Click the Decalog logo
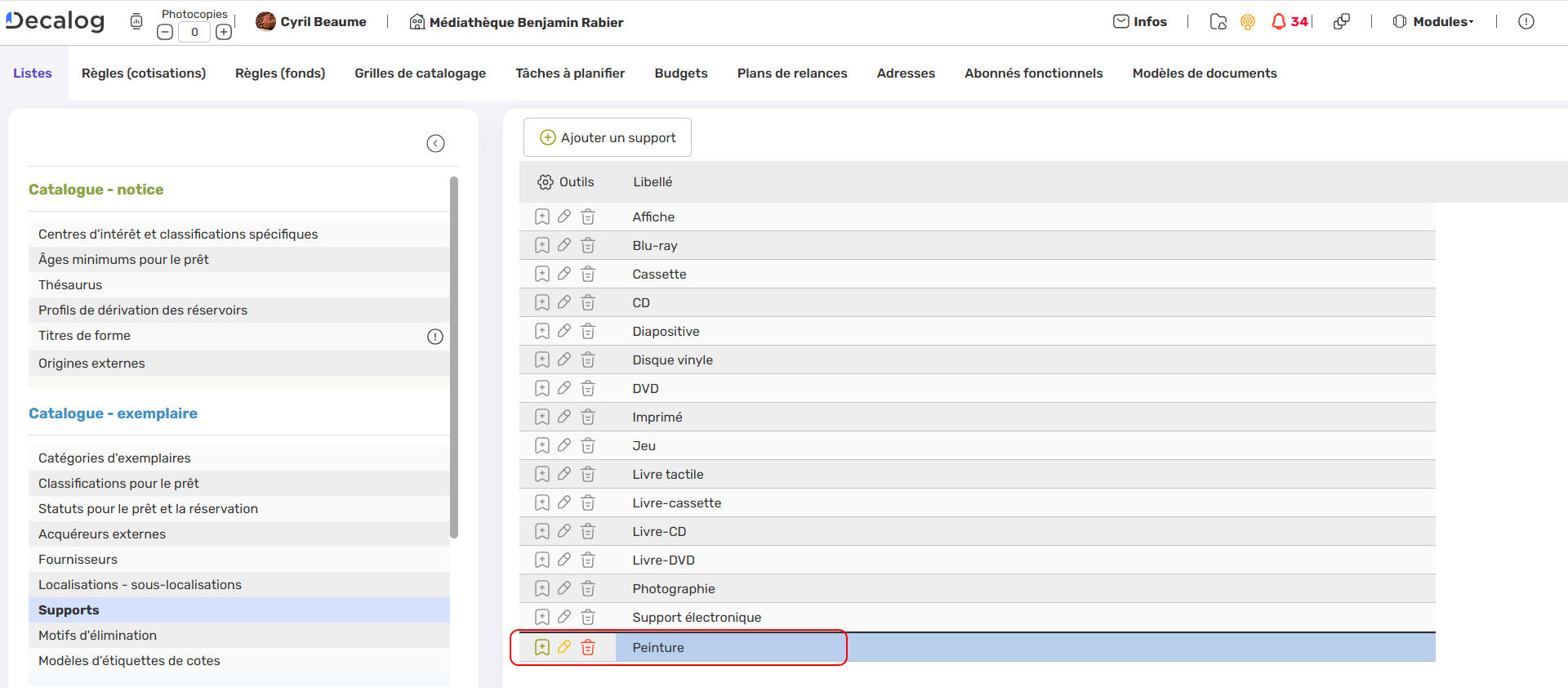 [x=55, y=21]
